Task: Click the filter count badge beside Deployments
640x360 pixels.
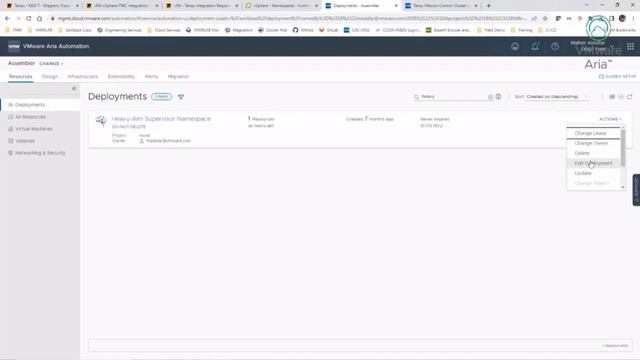Action: (162, 97)
